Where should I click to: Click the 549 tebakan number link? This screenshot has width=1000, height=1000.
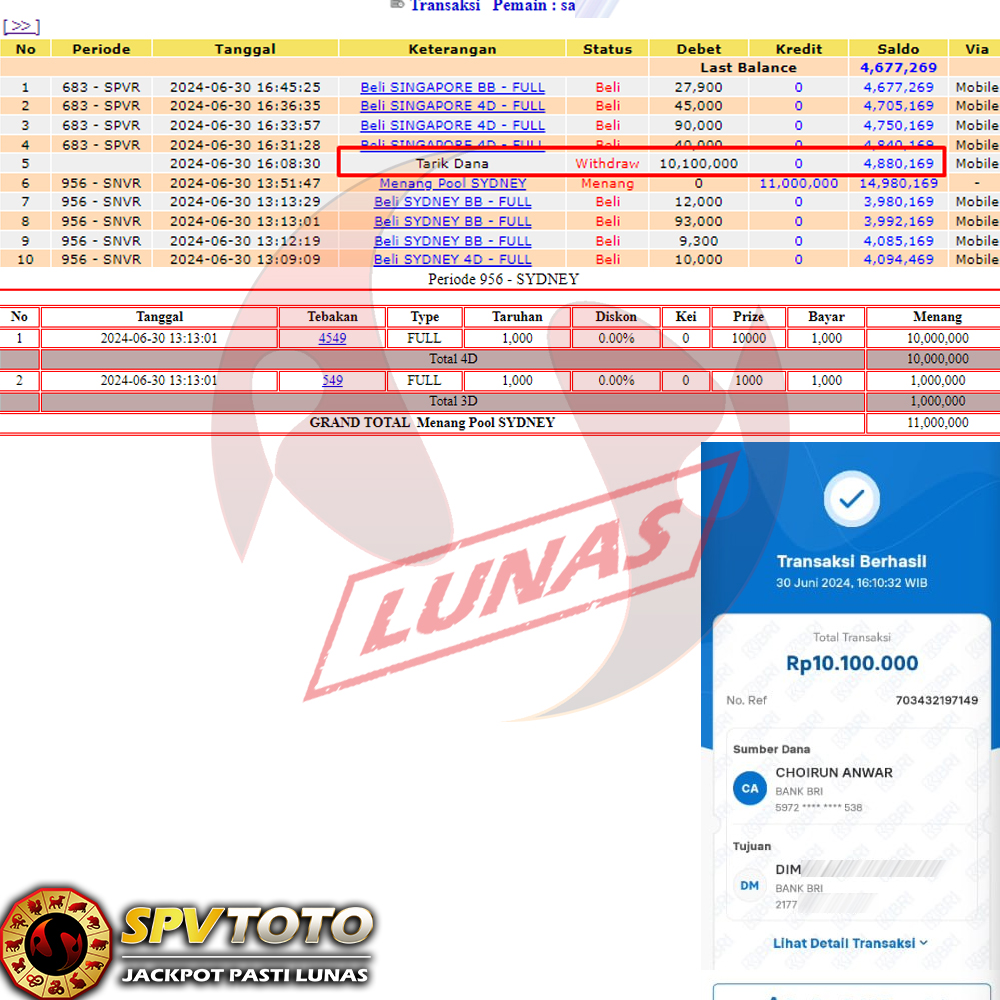(332, 380)
